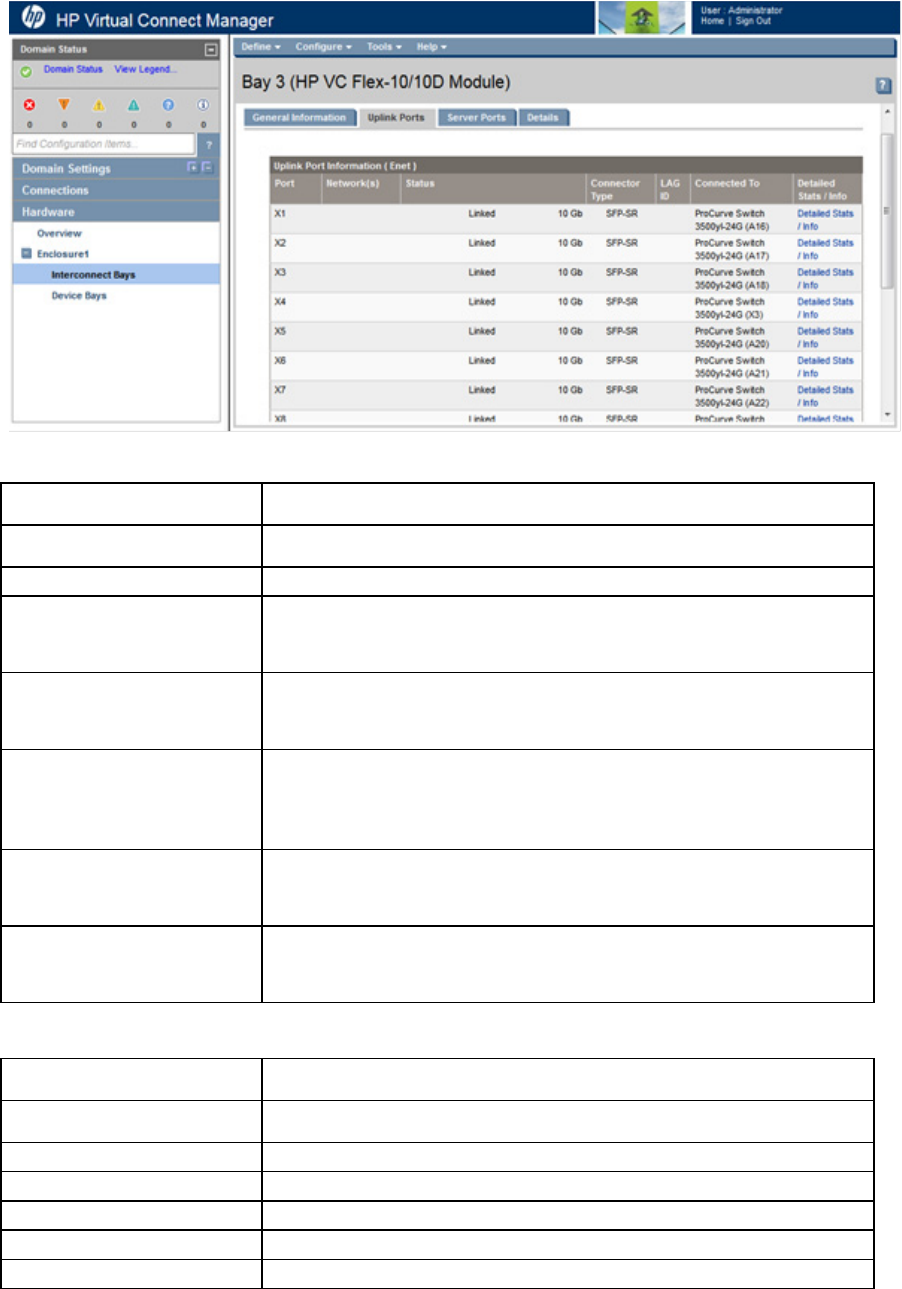The height and width of the screenshot is (1289, 902).
Task: Switch to the Server Ports tab
Action: click(476, 117)
